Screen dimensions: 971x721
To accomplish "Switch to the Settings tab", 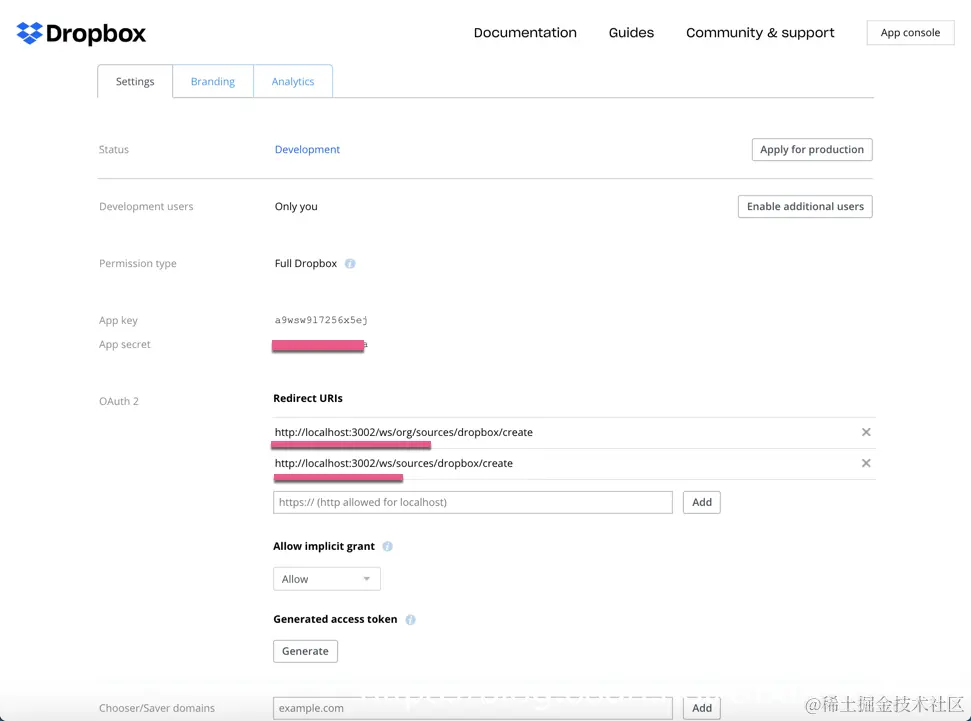I will pos(135,81).
